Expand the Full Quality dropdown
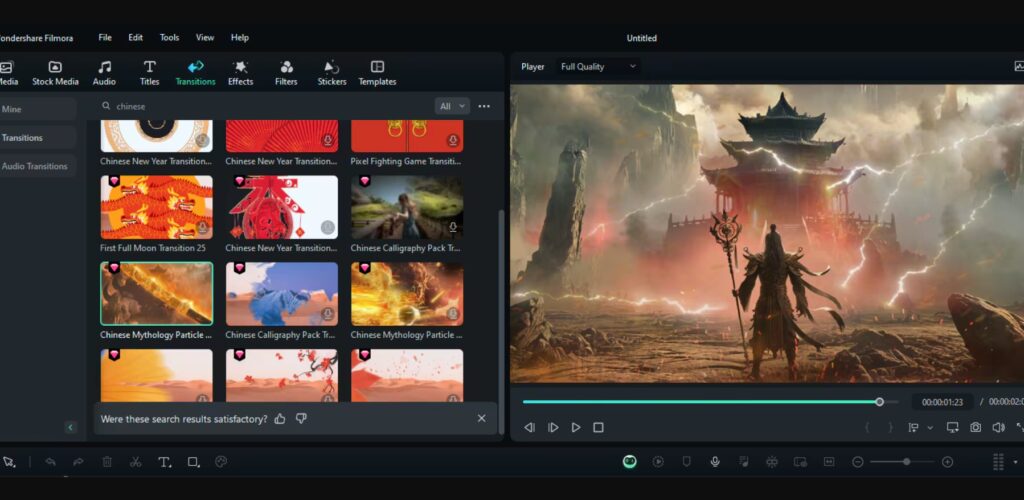 tap(598, 67)
